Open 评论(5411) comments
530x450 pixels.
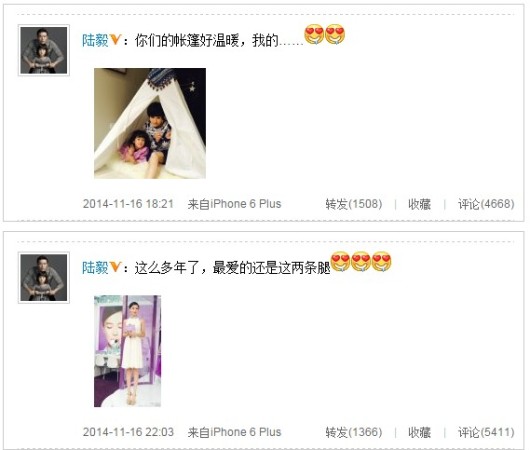pyautogui.click(x=486, y=432)
